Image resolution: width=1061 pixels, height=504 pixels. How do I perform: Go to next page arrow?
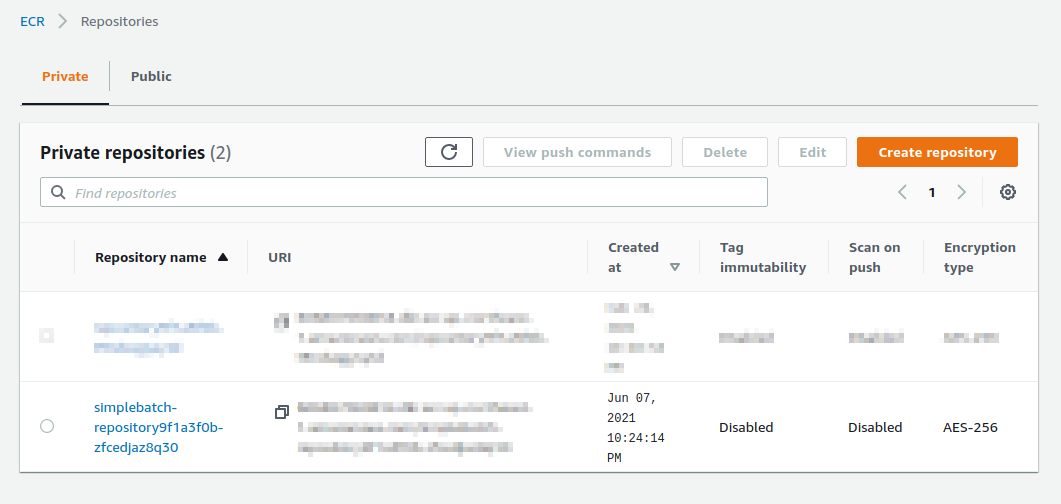(962, 192)
